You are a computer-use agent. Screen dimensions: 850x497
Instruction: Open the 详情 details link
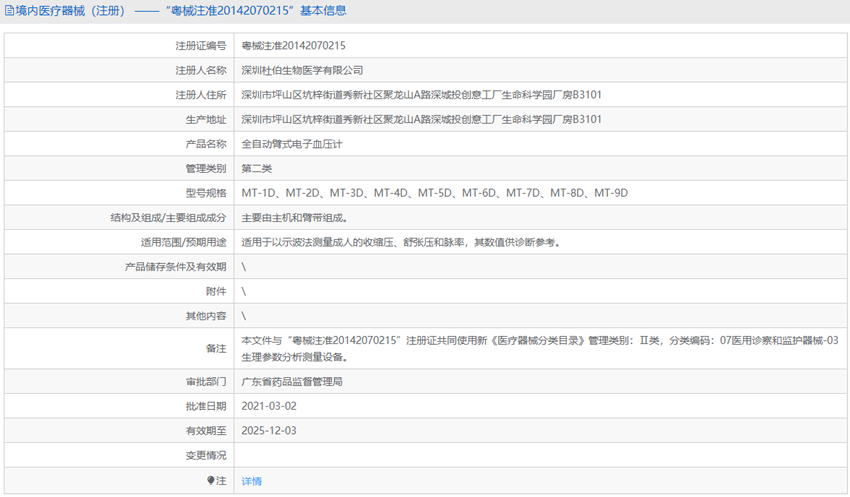(252, 481)
